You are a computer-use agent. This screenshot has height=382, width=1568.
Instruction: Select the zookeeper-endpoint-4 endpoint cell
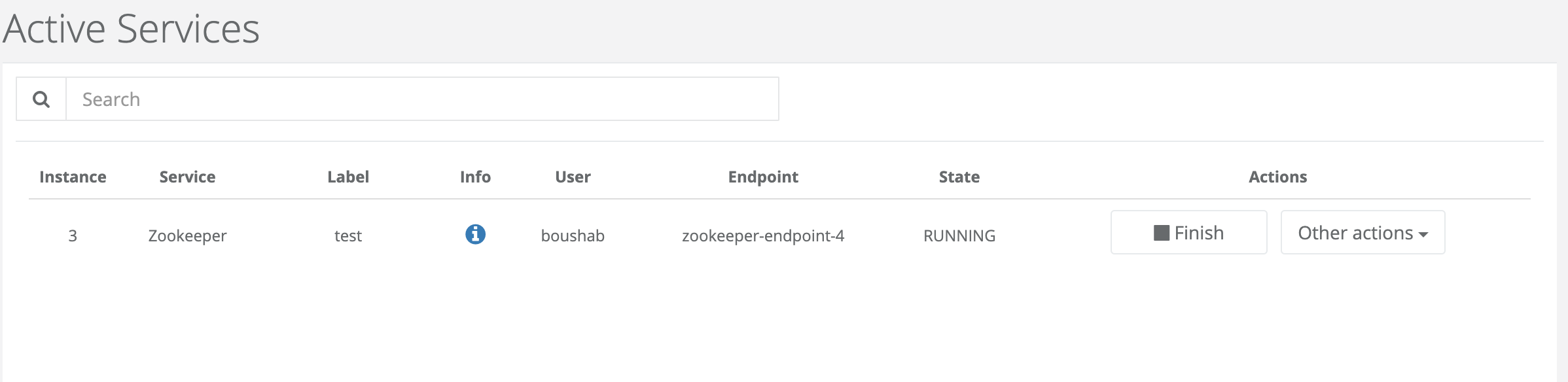tap(763, 235)
